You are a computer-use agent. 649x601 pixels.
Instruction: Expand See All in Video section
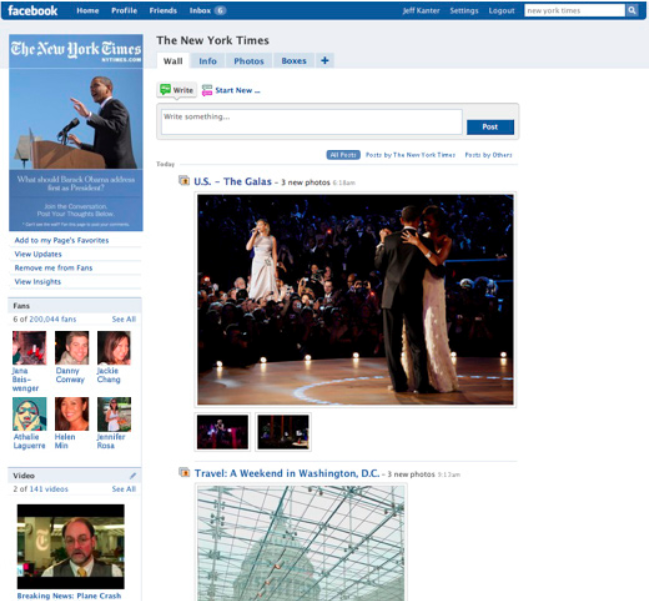pyautogui.click(x=124, y=489)
